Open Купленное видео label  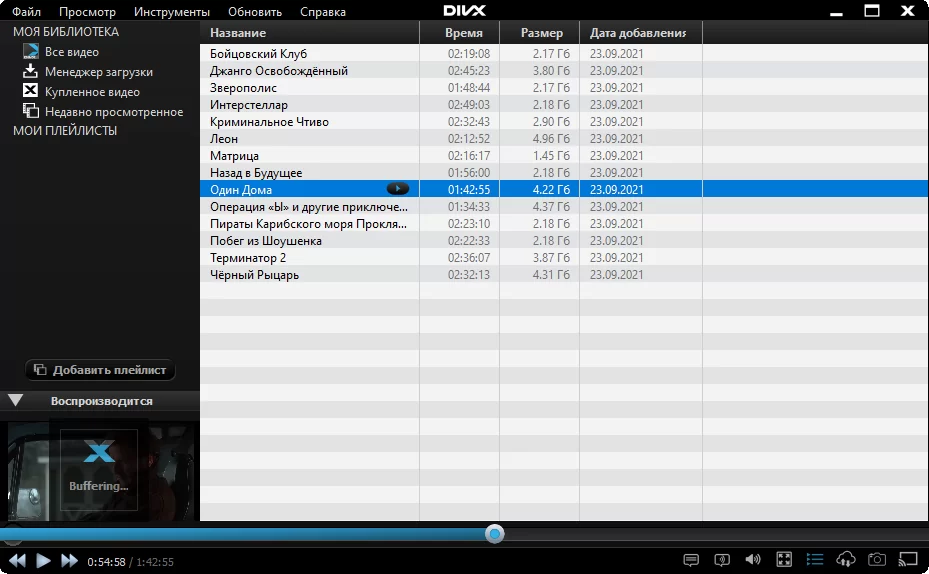pos(92,92)
